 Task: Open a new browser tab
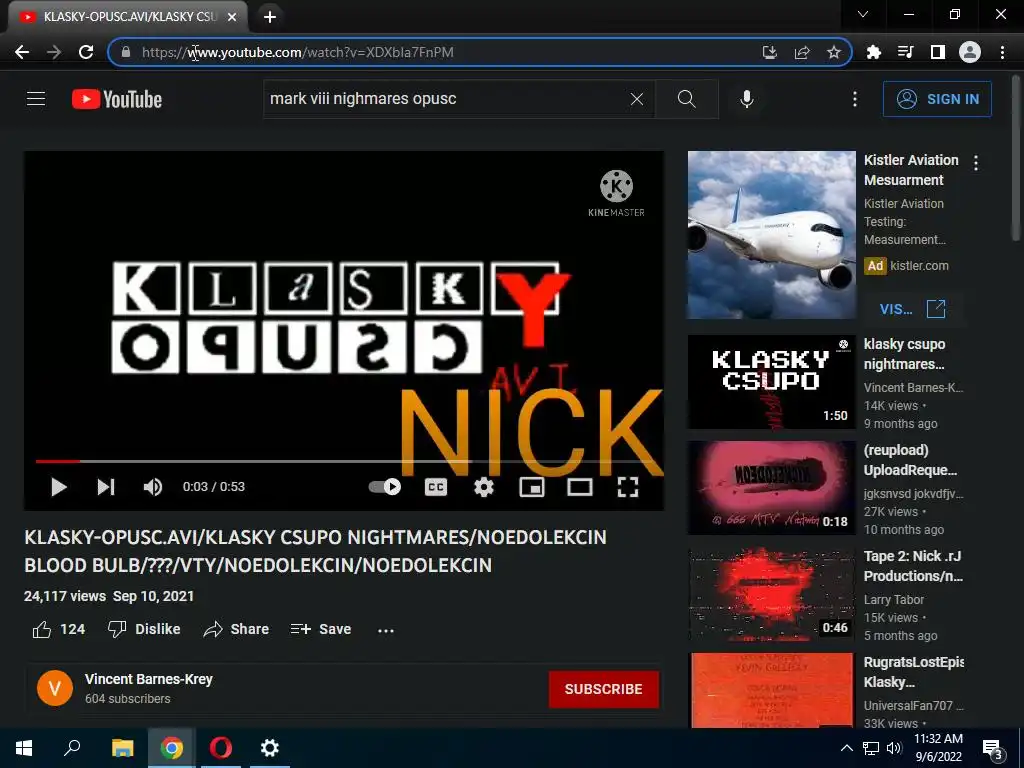(270, 17)
